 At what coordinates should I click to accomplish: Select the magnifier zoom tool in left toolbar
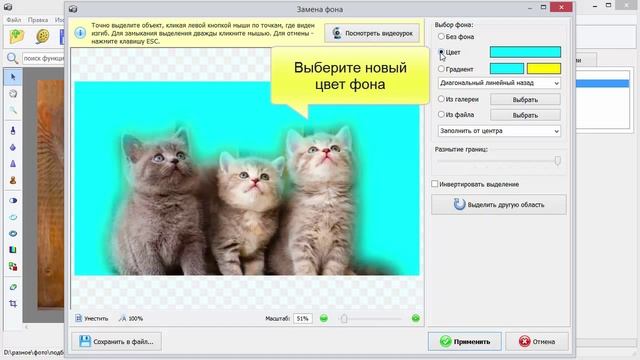pyautogui.click(x=13, y=110)
